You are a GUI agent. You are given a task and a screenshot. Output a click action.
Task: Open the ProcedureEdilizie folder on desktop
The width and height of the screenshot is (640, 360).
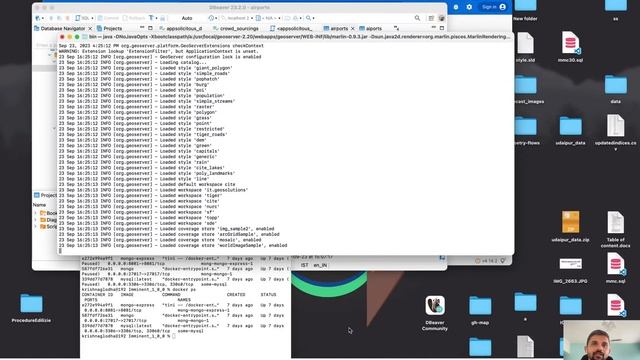coord(31,308)
